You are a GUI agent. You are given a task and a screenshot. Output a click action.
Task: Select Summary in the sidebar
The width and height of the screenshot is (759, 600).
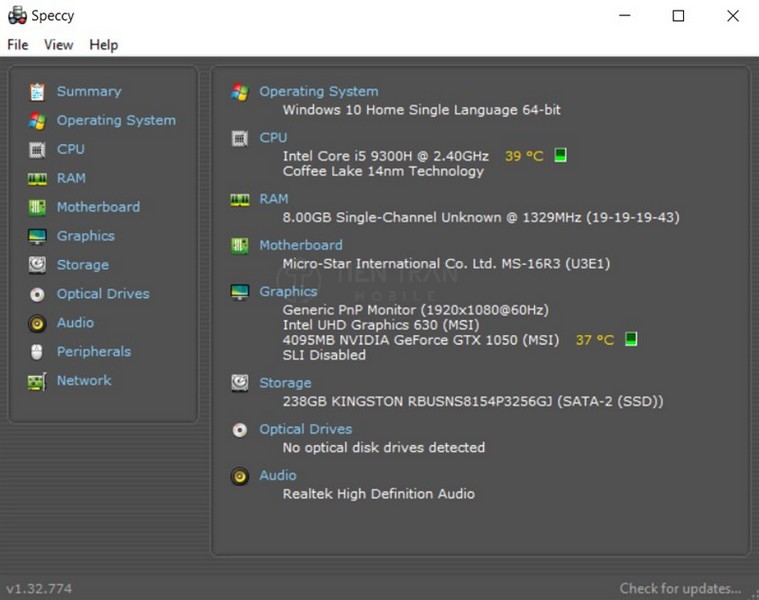coord(89,91)
